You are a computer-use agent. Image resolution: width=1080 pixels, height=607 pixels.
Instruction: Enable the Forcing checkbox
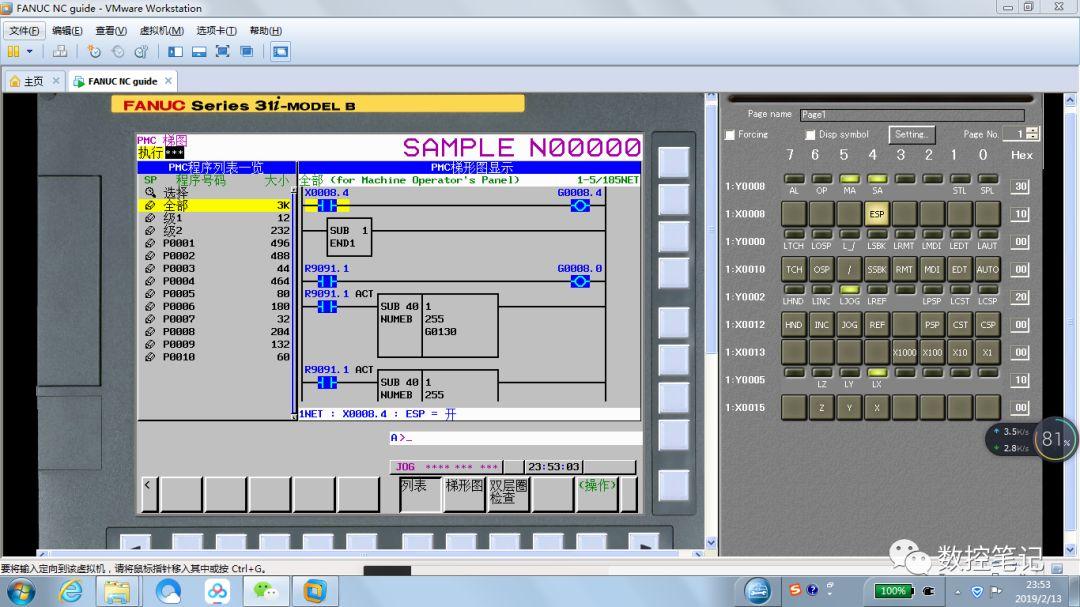728,133
